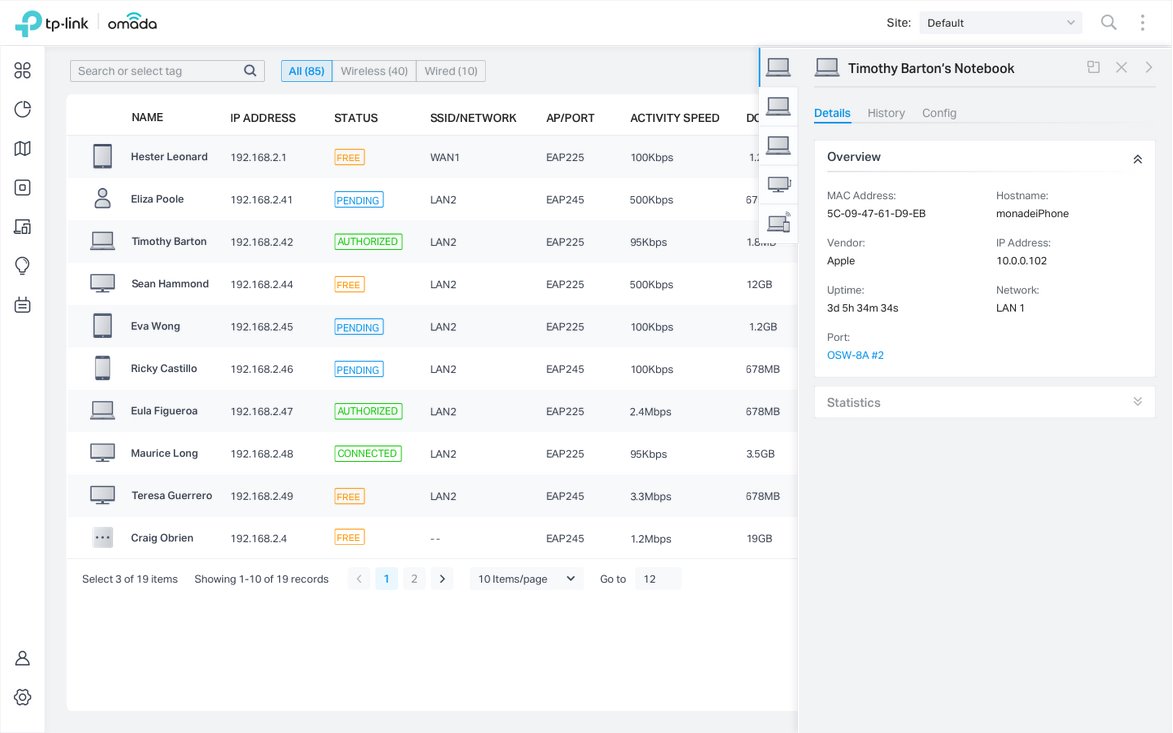Open the 10 Items/page dropdown
This screenshot has width=1173, height=733.
[527, 579]
